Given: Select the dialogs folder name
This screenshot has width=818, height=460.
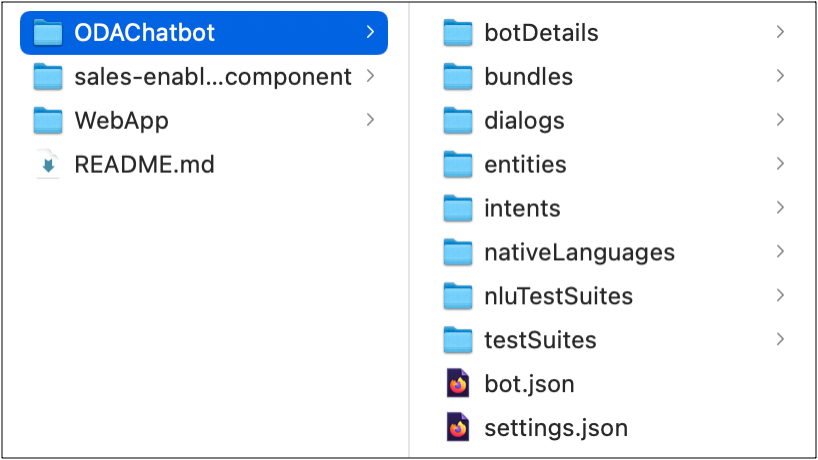Looking at the screenshot, I should 524,121.
